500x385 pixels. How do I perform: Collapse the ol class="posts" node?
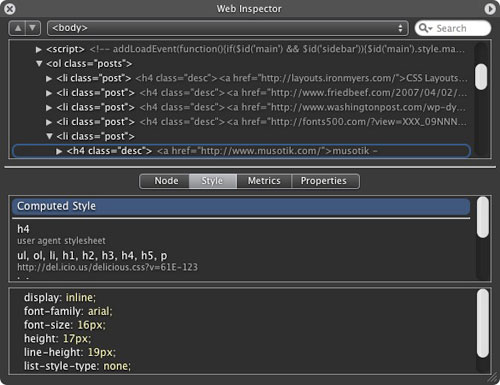(x=39, y=63)
